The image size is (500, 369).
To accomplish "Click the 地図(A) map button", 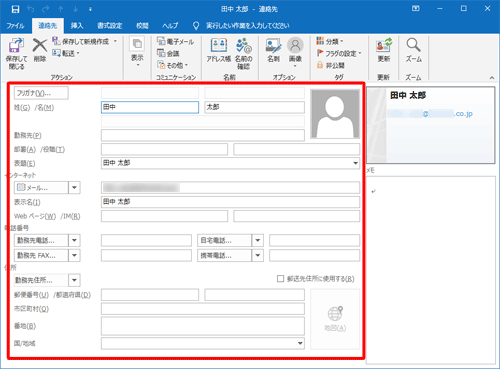I will click(x=335, y=319).
